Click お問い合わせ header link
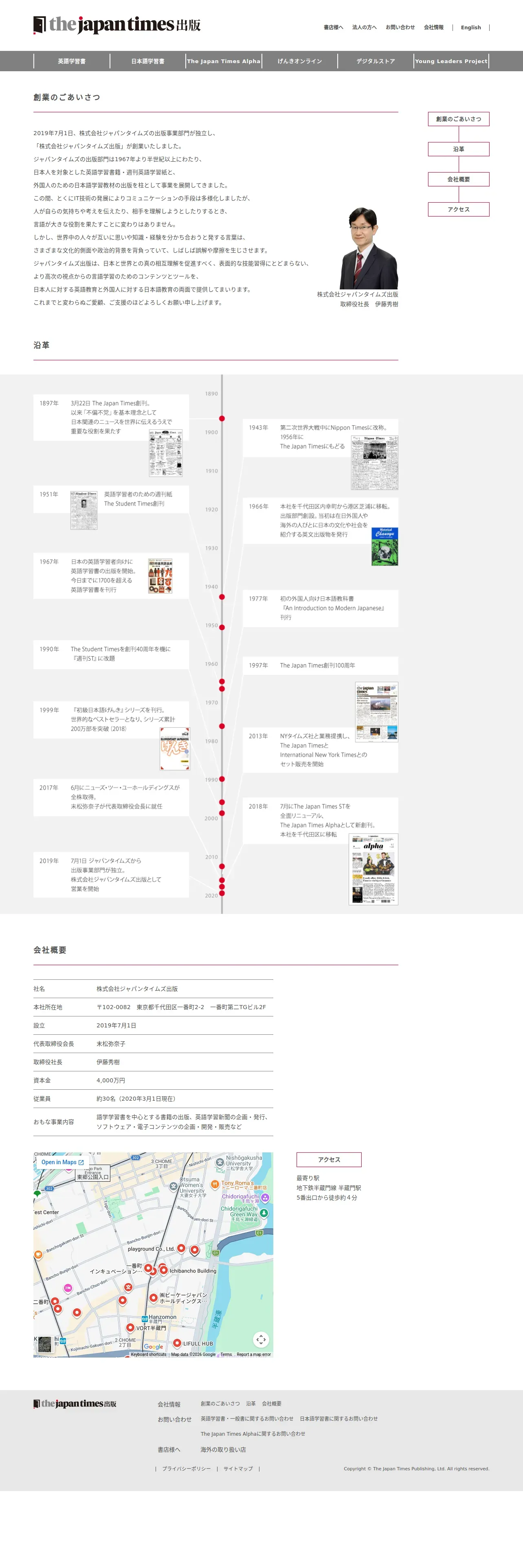The image size is (523, 1568). coord(400,27)
